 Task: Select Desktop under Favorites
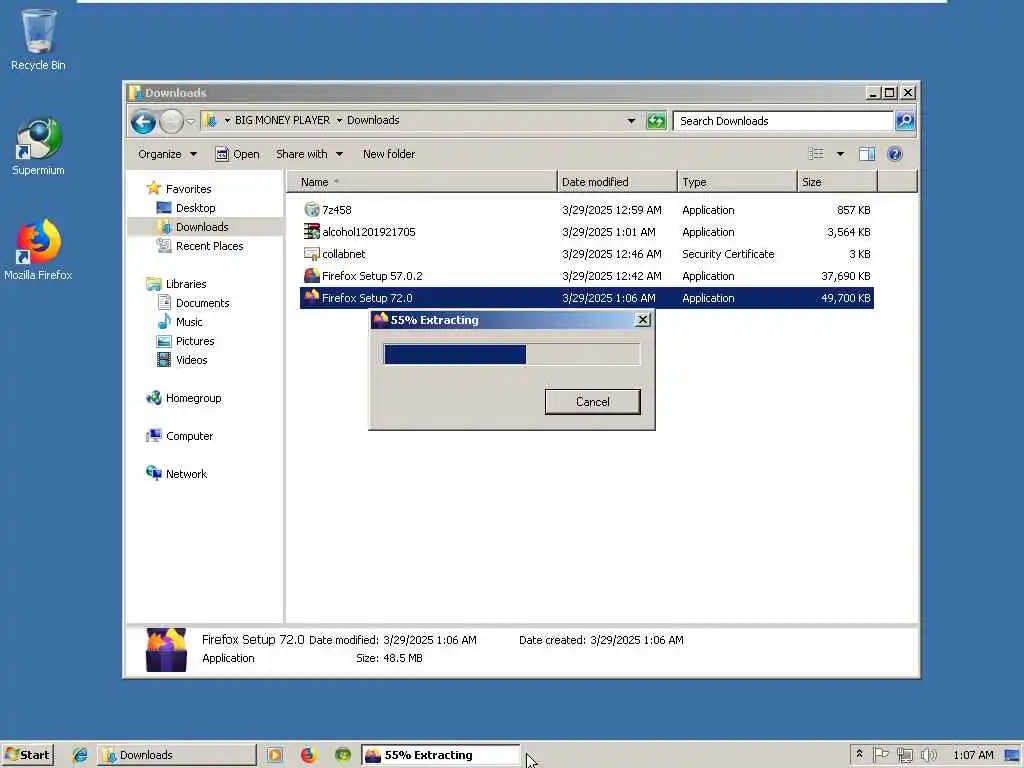195,208
